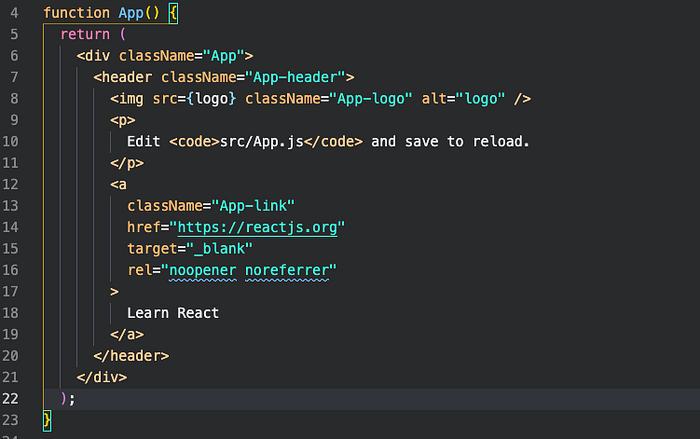Click the Learn React text
This screenshot has height=439, width=700.
pyautogui.click(x=173, y=313)
